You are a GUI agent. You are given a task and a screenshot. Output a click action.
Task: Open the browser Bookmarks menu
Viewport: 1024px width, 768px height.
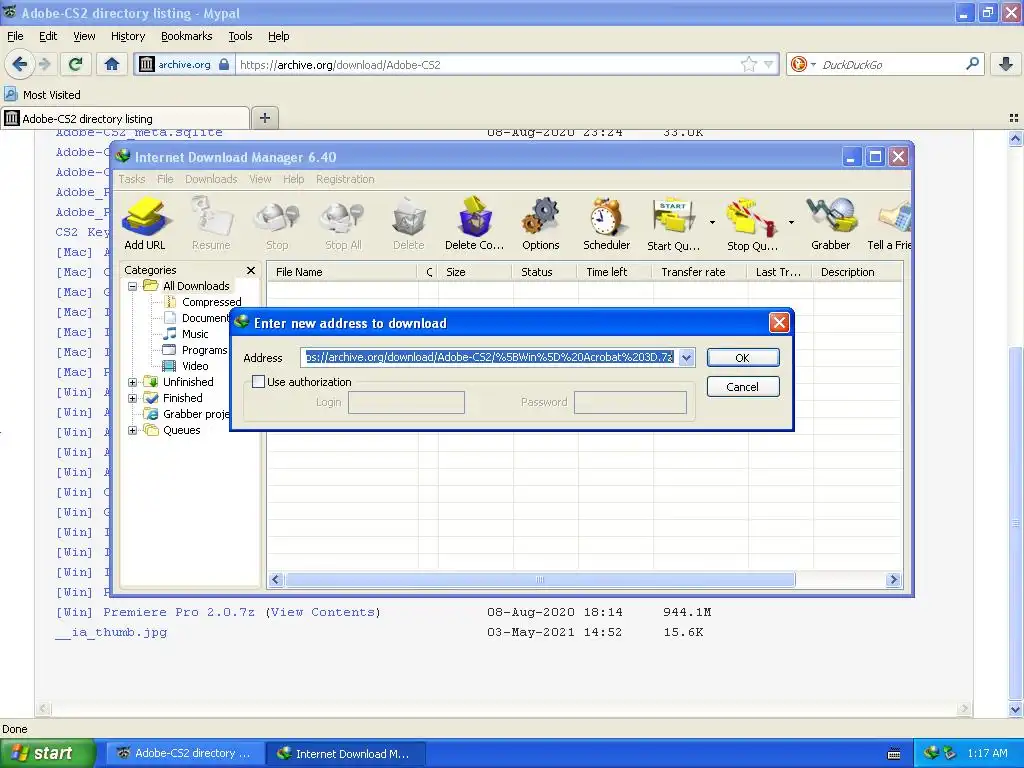point(187,36)
